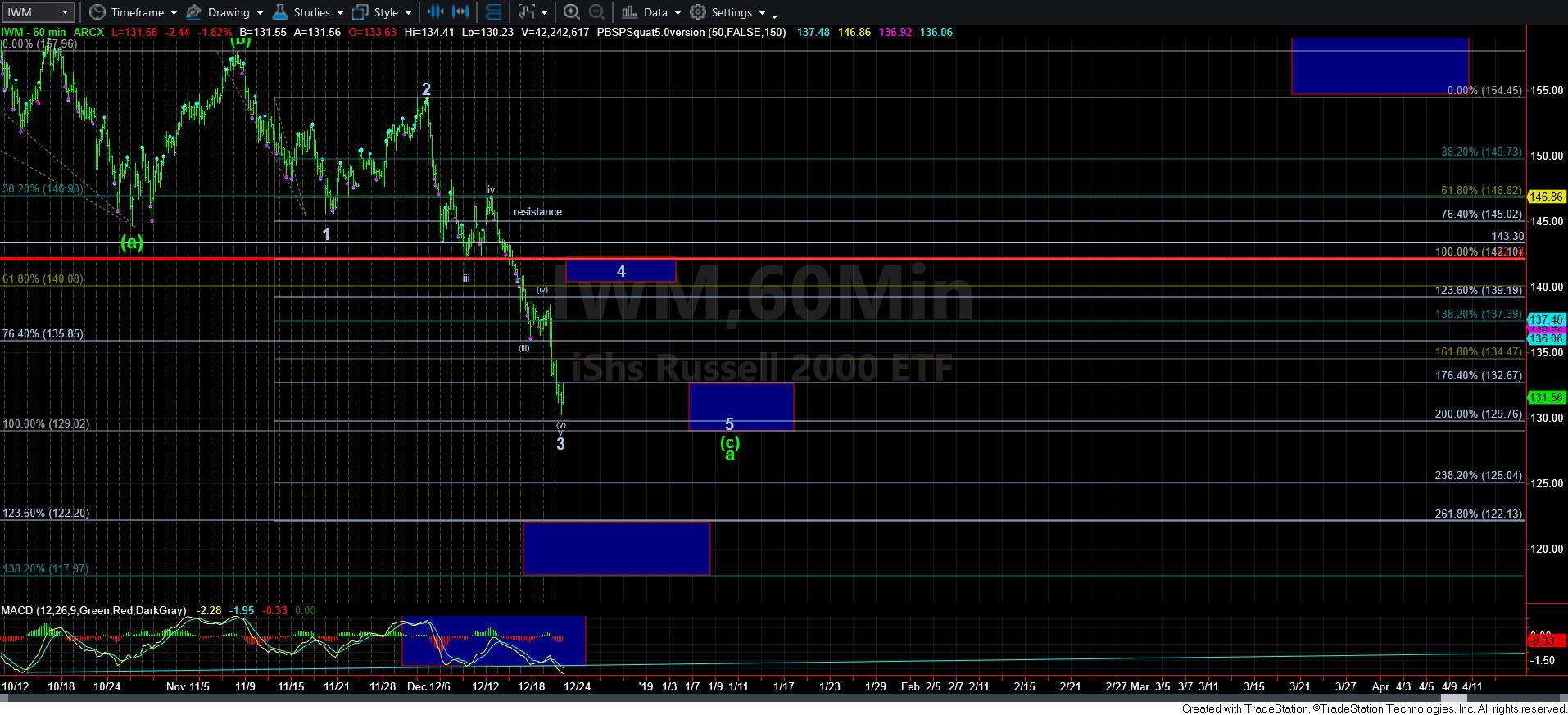Image resolution: width=1568 pixels, height=715 pixels.
Task: Expand the IWM symbol dropdown arrow
Action: tap(65, 12)
